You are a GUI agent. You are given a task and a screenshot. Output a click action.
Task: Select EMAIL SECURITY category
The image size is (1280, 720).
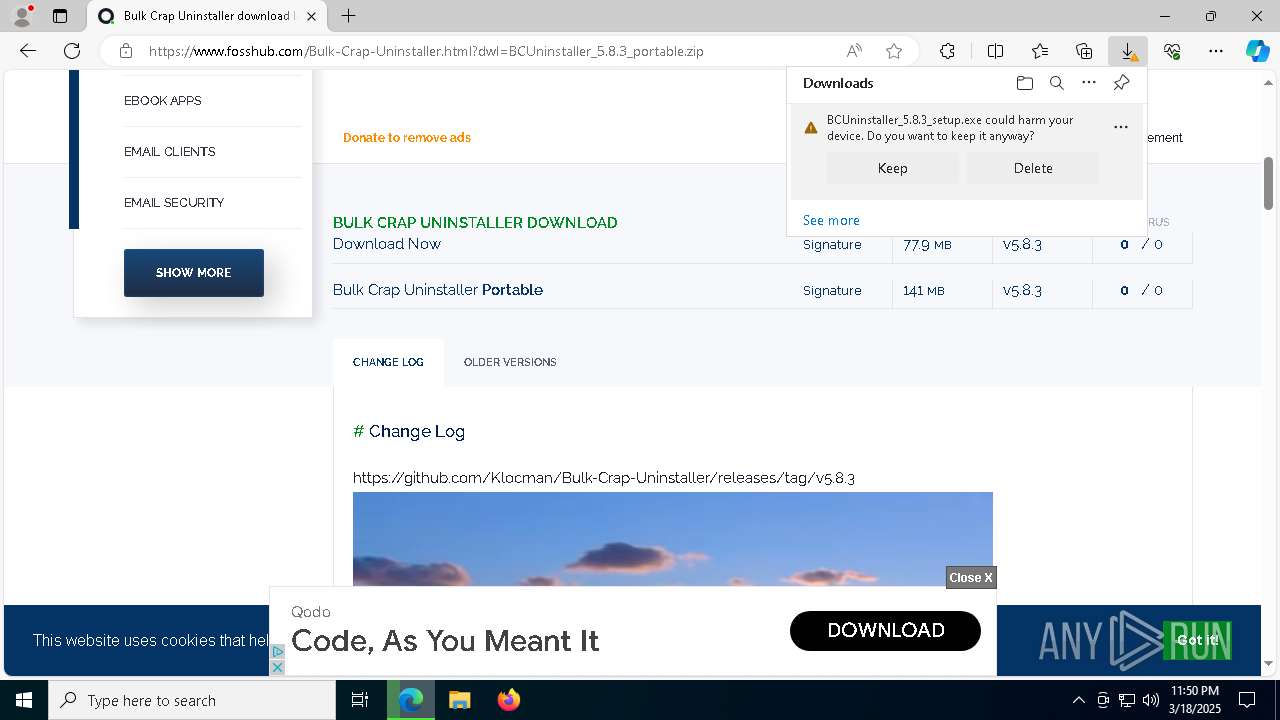tap(174, 203)
